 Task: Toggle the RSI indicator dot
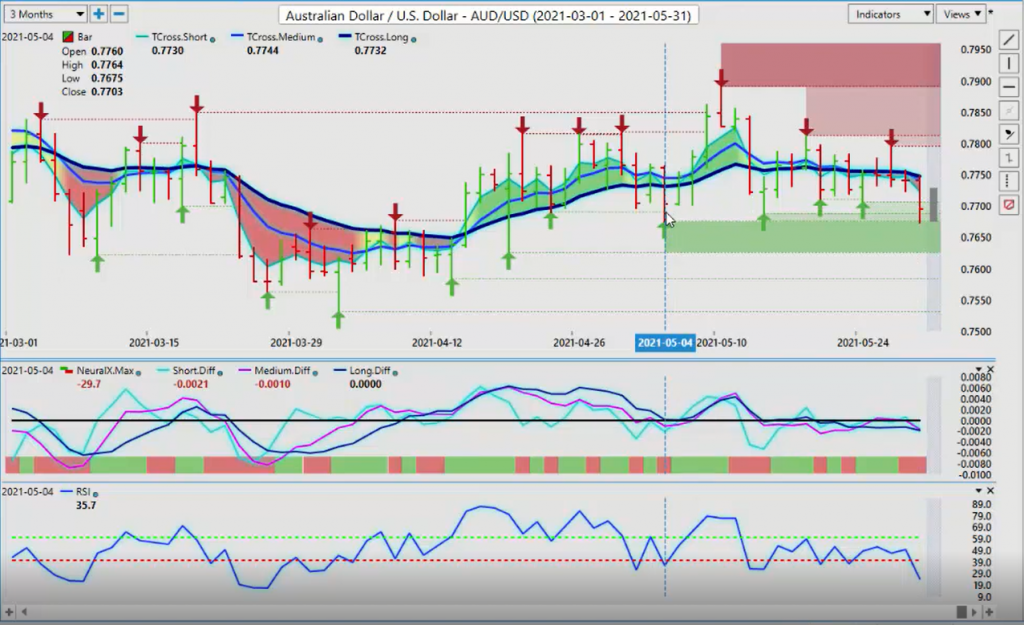(x=77, y=493)
